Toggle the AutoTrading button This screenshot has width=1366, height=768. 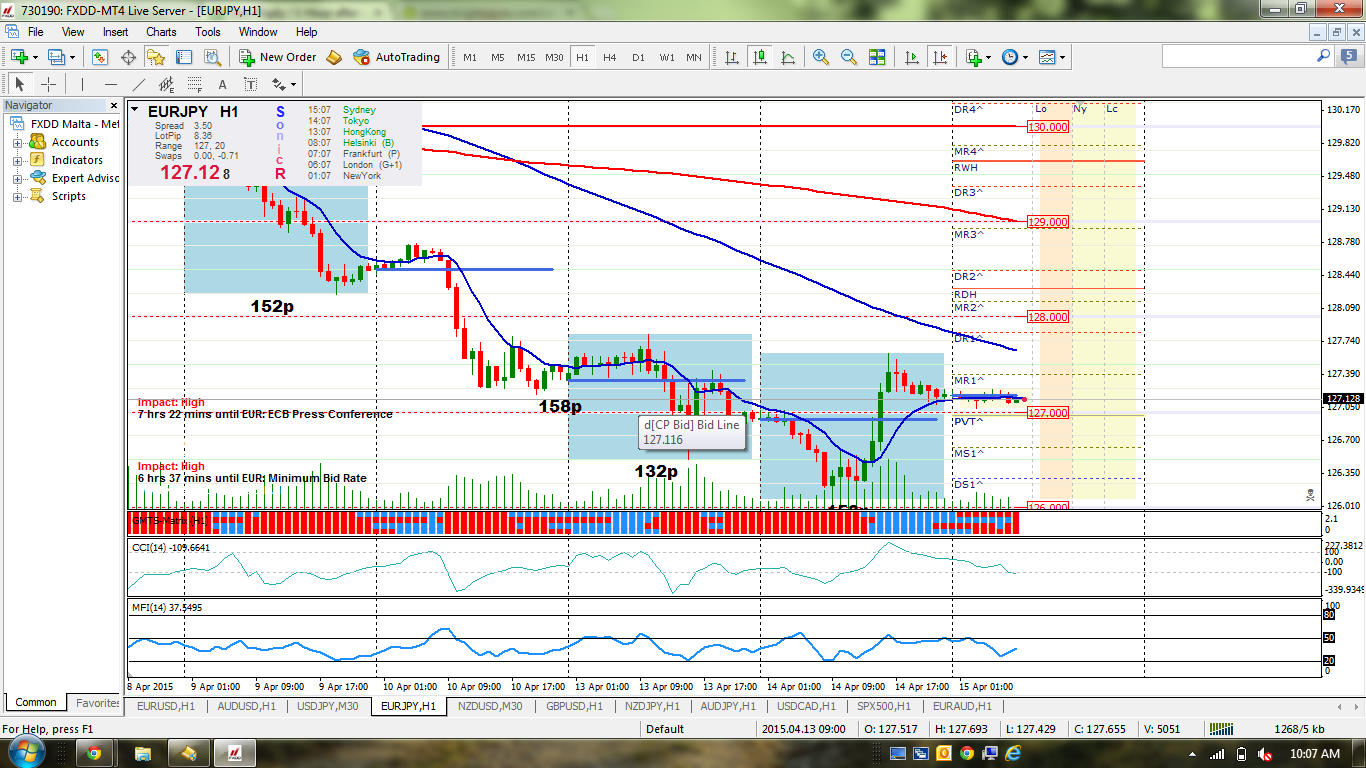(x=397, y=57)
